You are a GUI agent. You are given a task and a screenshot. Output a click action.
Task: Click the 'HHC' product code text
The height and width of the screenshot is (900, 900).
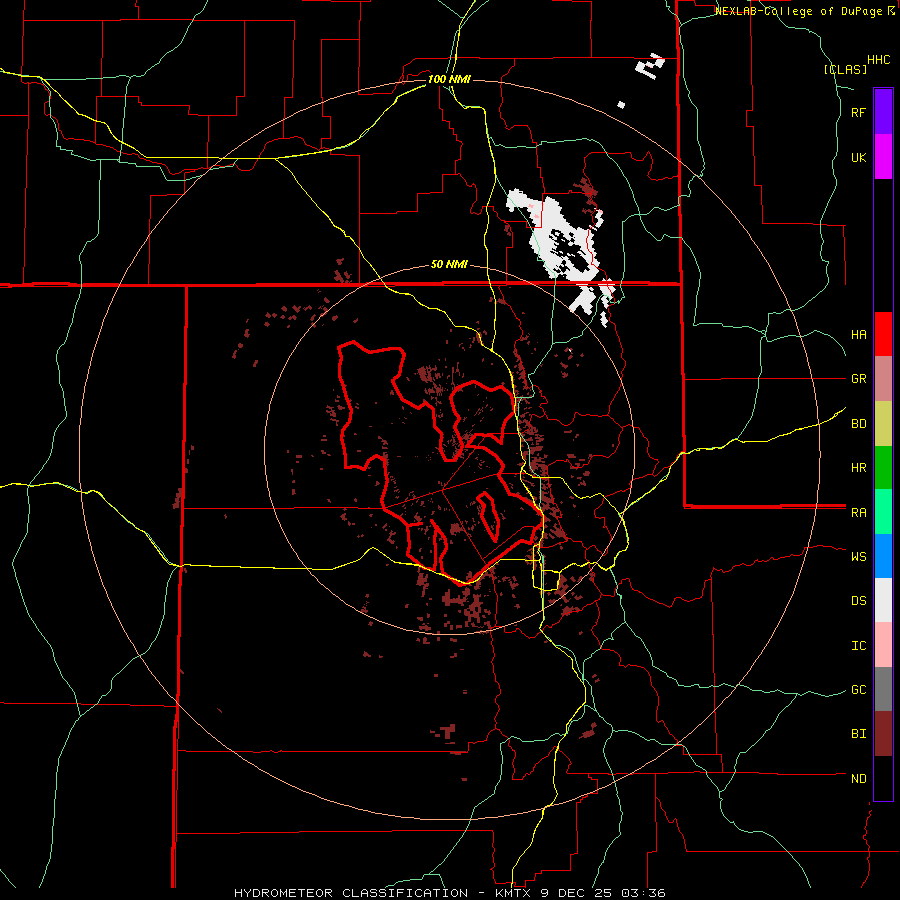[879, 60]
